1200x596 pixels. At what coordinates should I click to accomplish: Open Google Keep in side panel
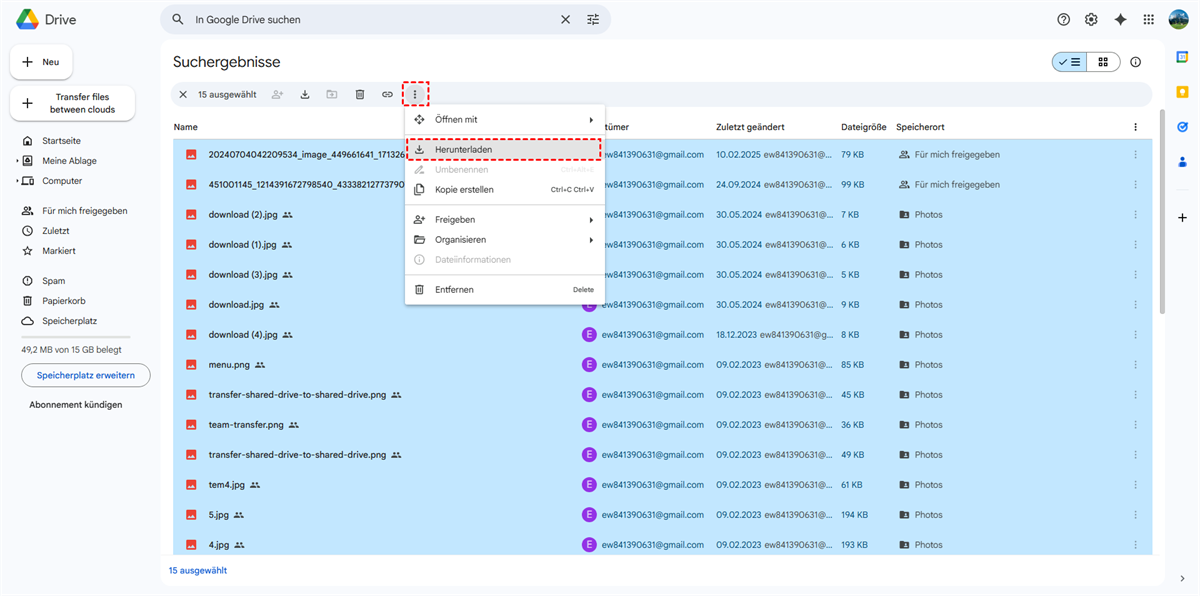(1182, 92)
